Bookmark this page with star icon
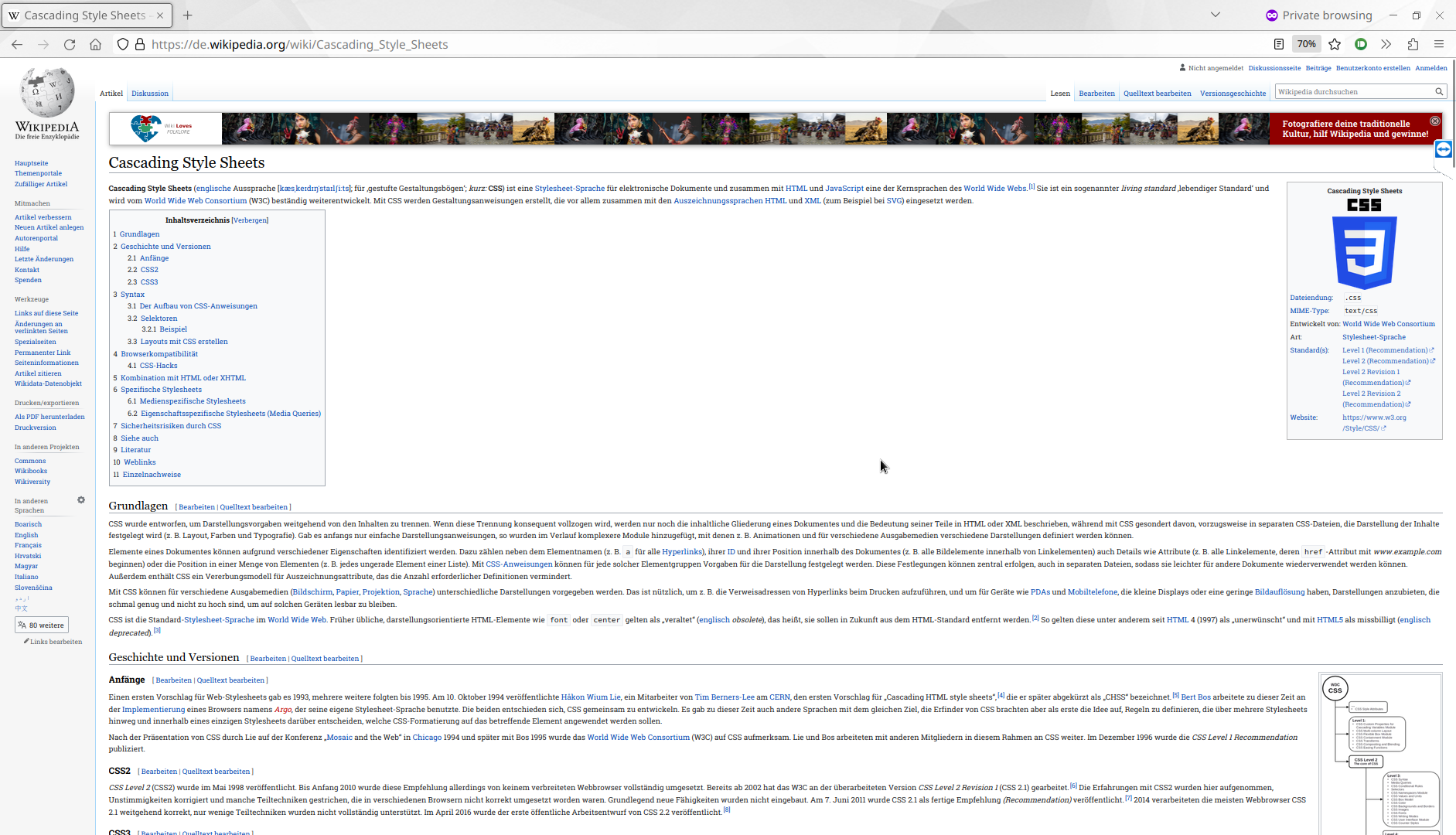Viewport: 1456px width, 835px height. tap(1335, 44)
